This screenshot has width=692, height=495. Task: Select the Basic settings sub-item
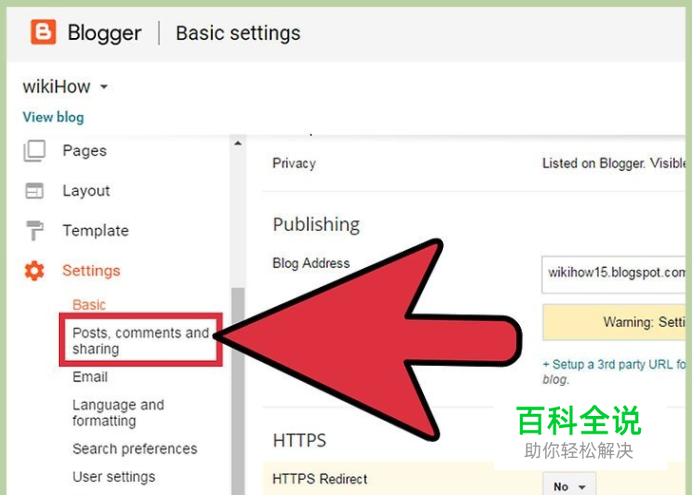tap(89, 305)
